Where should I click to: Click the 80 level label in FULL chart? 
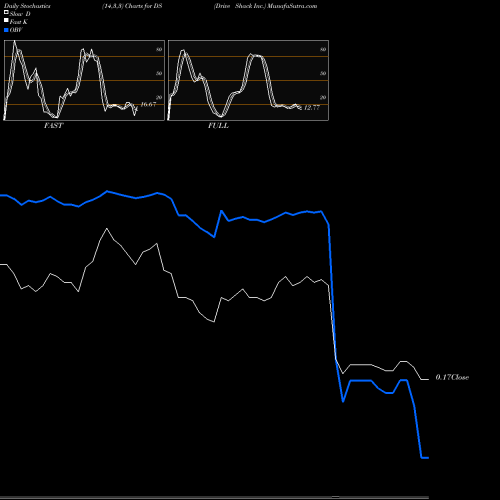point(323,49)
